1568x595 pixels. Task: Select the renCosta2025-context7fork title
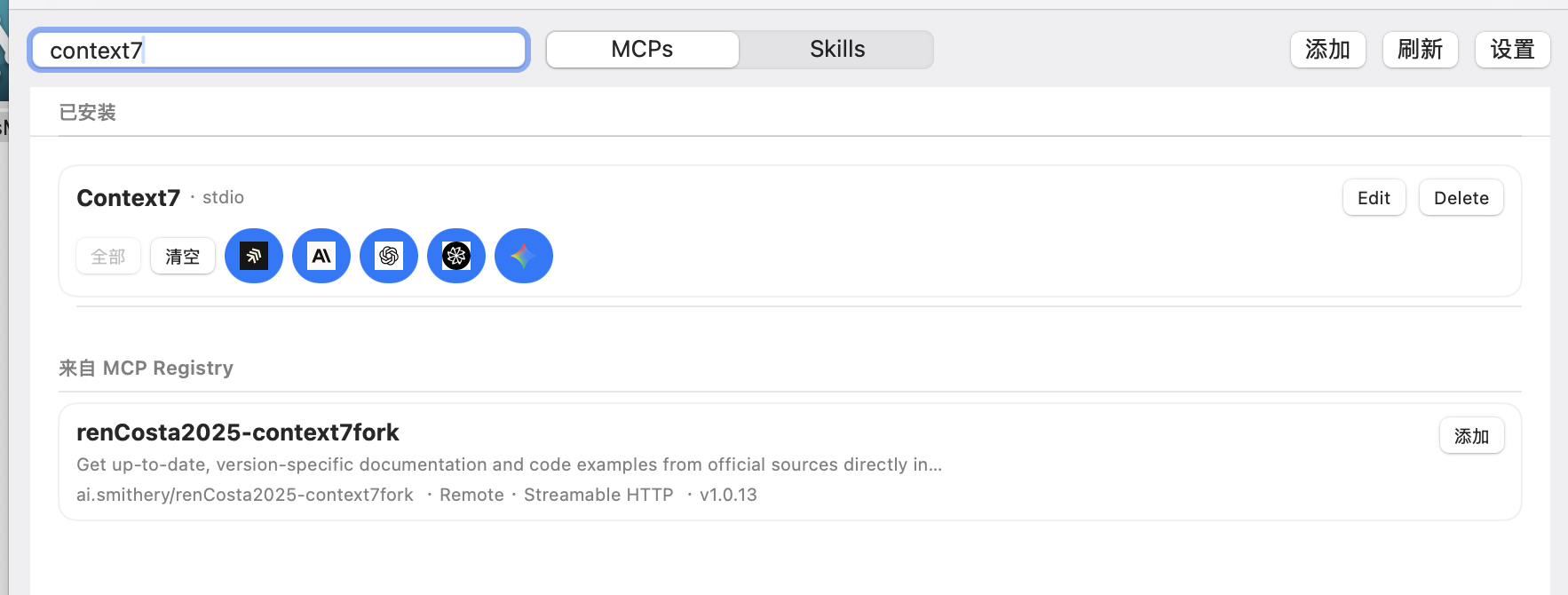point(238,432)
